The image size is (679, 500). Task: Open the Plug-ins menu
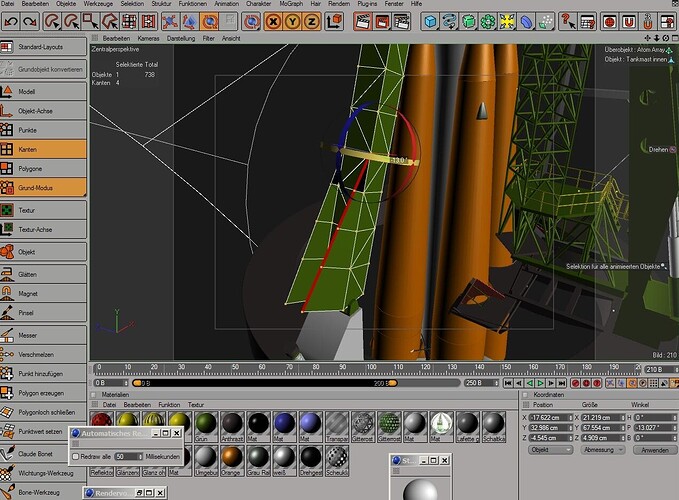tap(367, 3)
